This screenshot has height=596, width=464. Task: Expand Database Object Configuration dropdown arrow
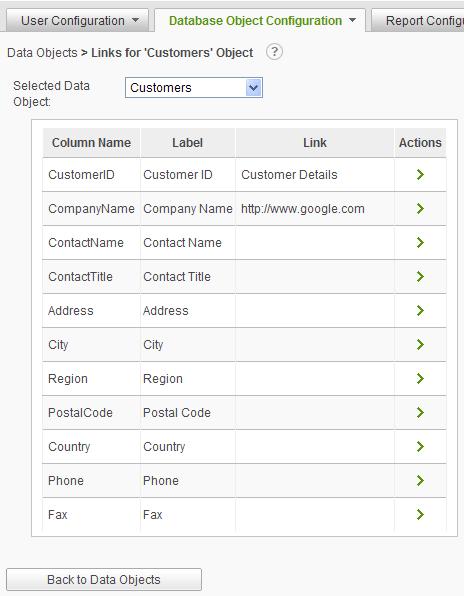click(x=353, y=20)
